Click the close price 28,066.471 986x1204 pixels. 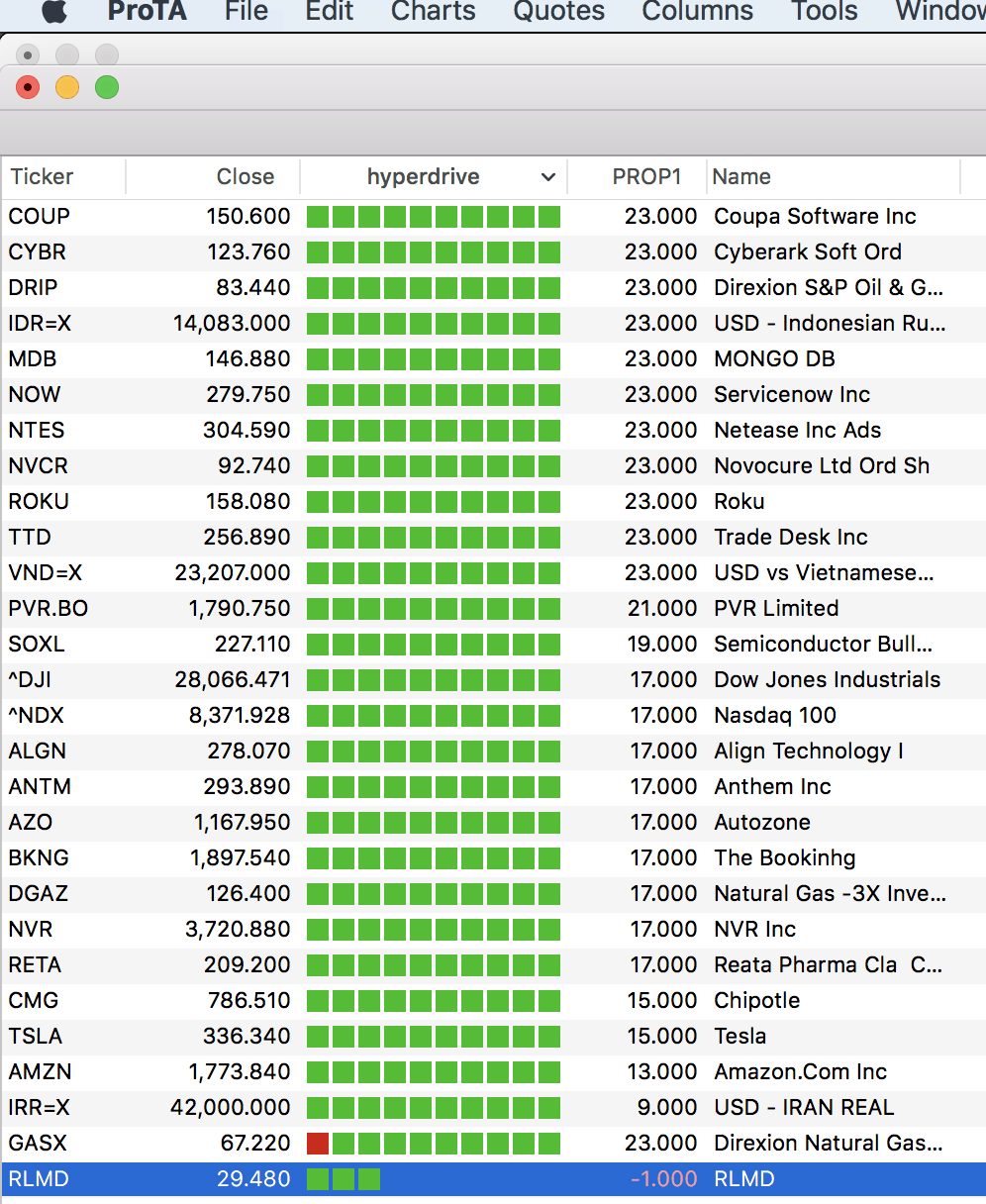231,680
